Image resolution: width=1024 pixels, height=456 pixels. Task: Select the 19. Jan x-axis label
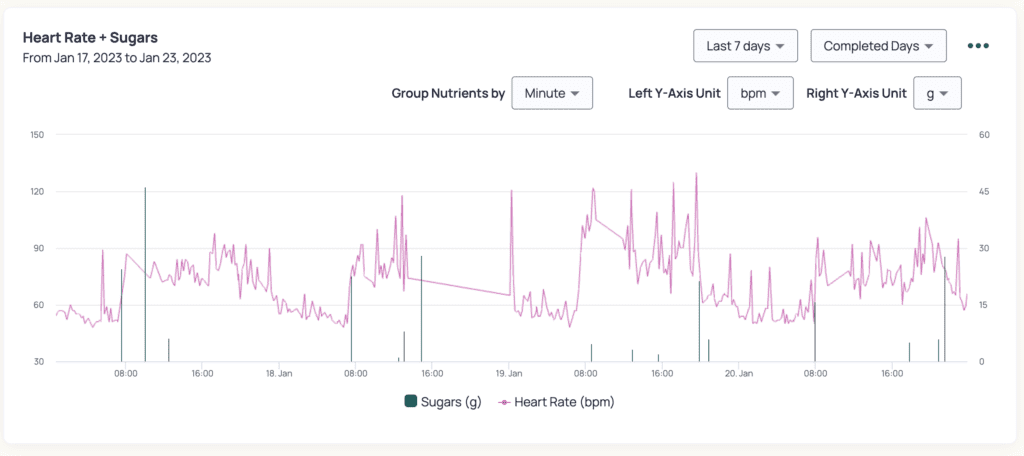point(509,373)
